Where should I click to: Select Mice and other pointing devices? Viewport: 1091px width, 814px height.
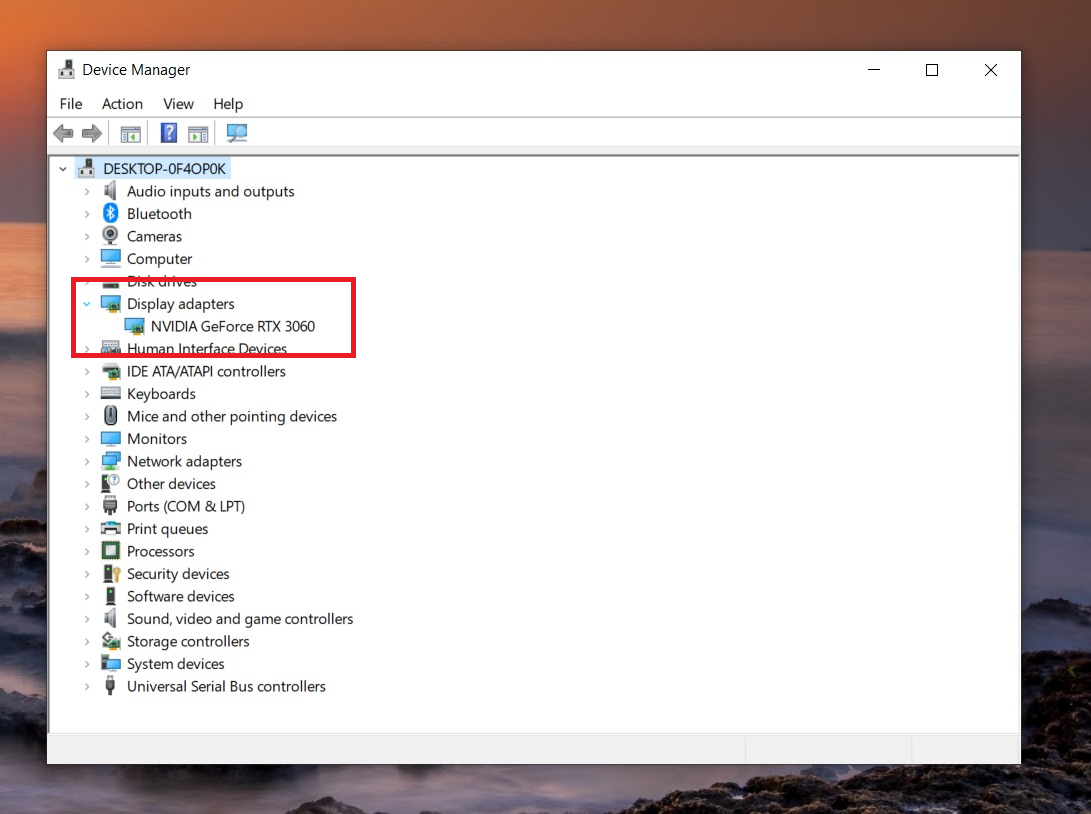point(231,416)
